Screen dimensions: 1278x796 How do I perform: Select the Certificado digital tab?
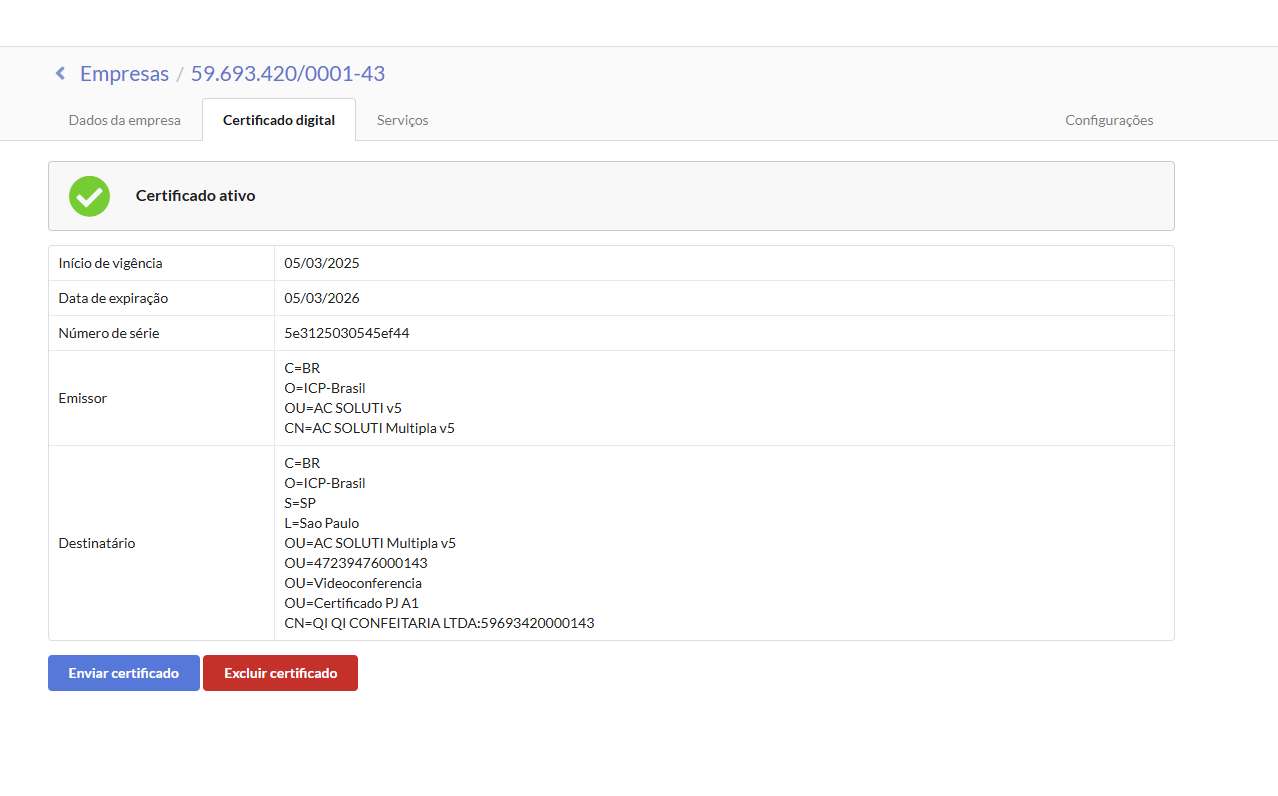coord(279,120)
